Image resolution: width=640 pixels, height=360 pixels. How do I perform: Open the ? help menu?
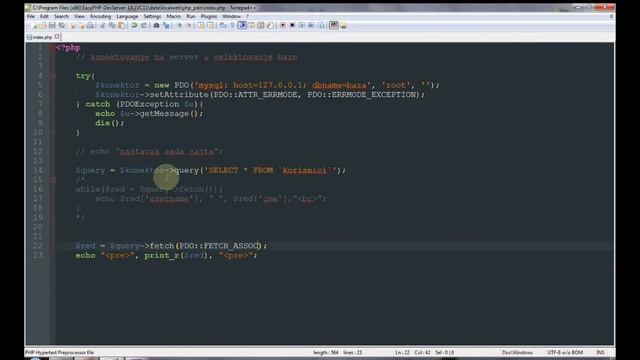247,16
